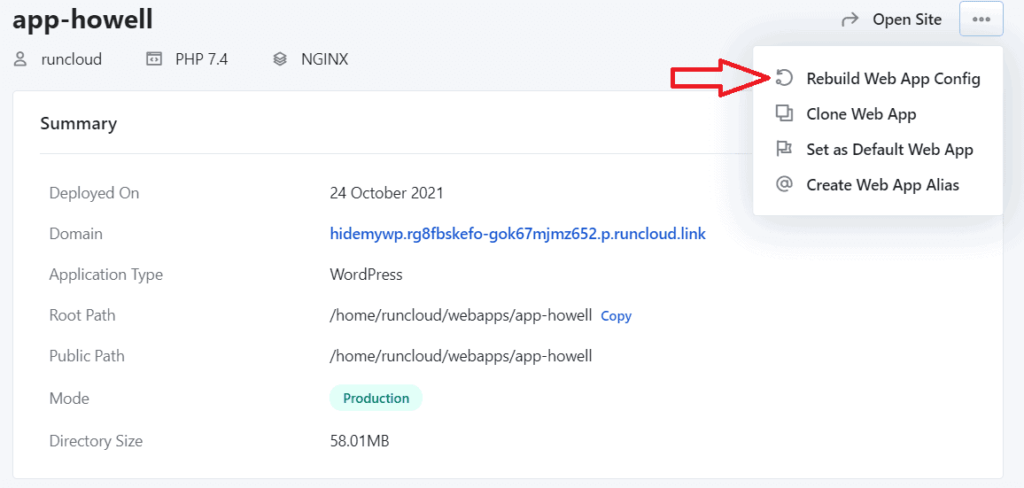Click the Rebuild Web App Config icon

pos(785,78)
